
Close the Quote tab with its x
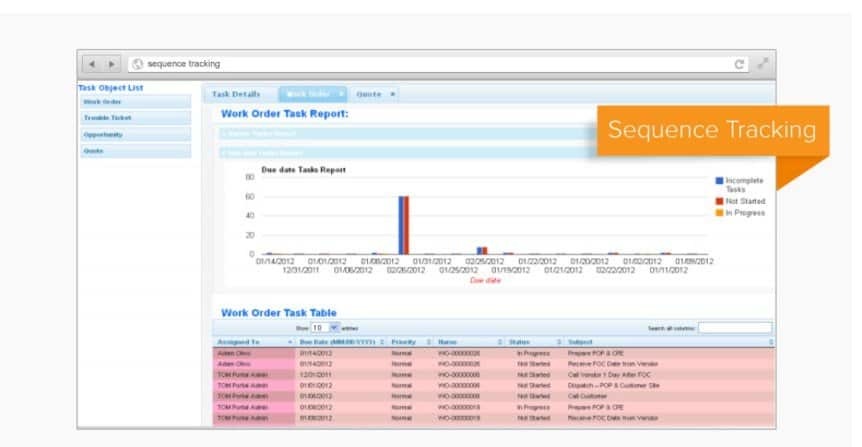pyautogui.click(x=393, y=94)
